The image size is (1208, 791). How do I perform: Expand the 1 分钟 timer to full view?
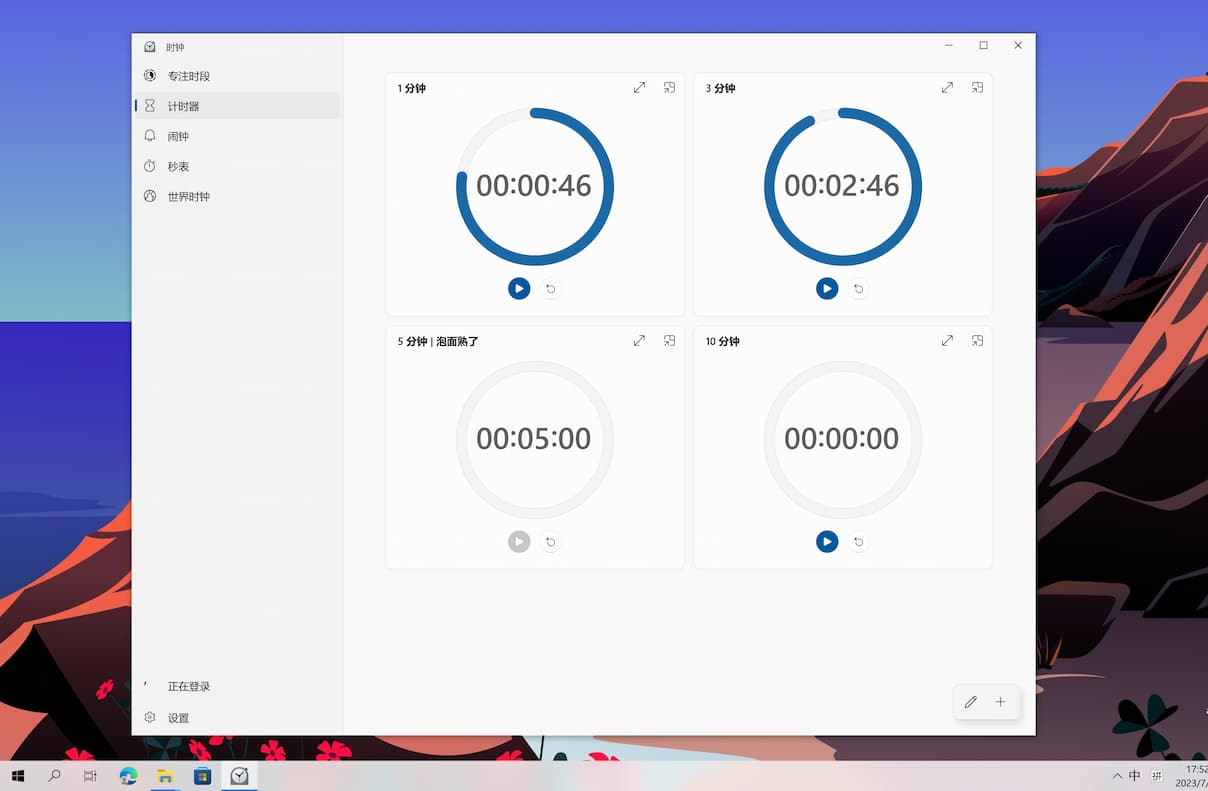tap(639, 88)
